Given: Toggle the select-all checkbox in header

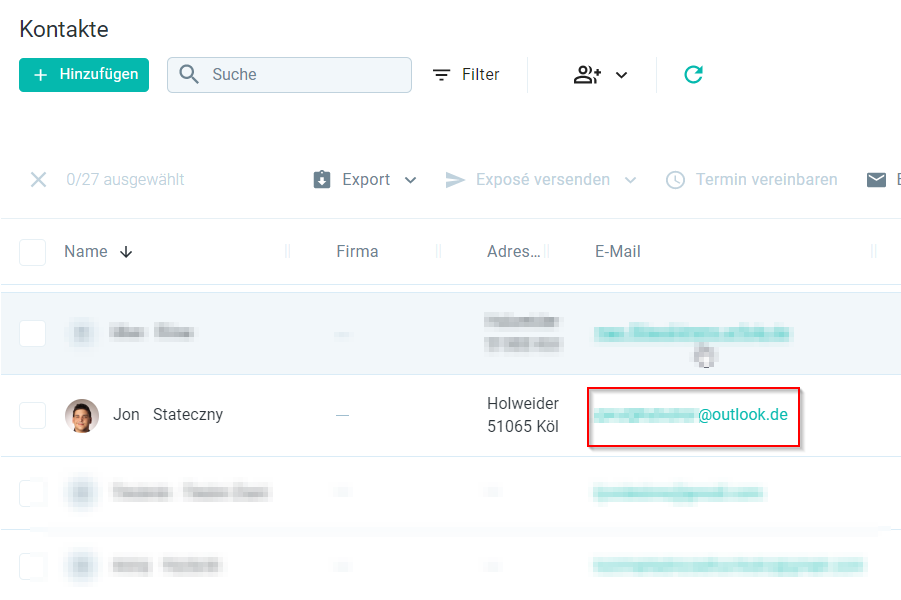Looking at the screenshot, I should pos(33,252).
